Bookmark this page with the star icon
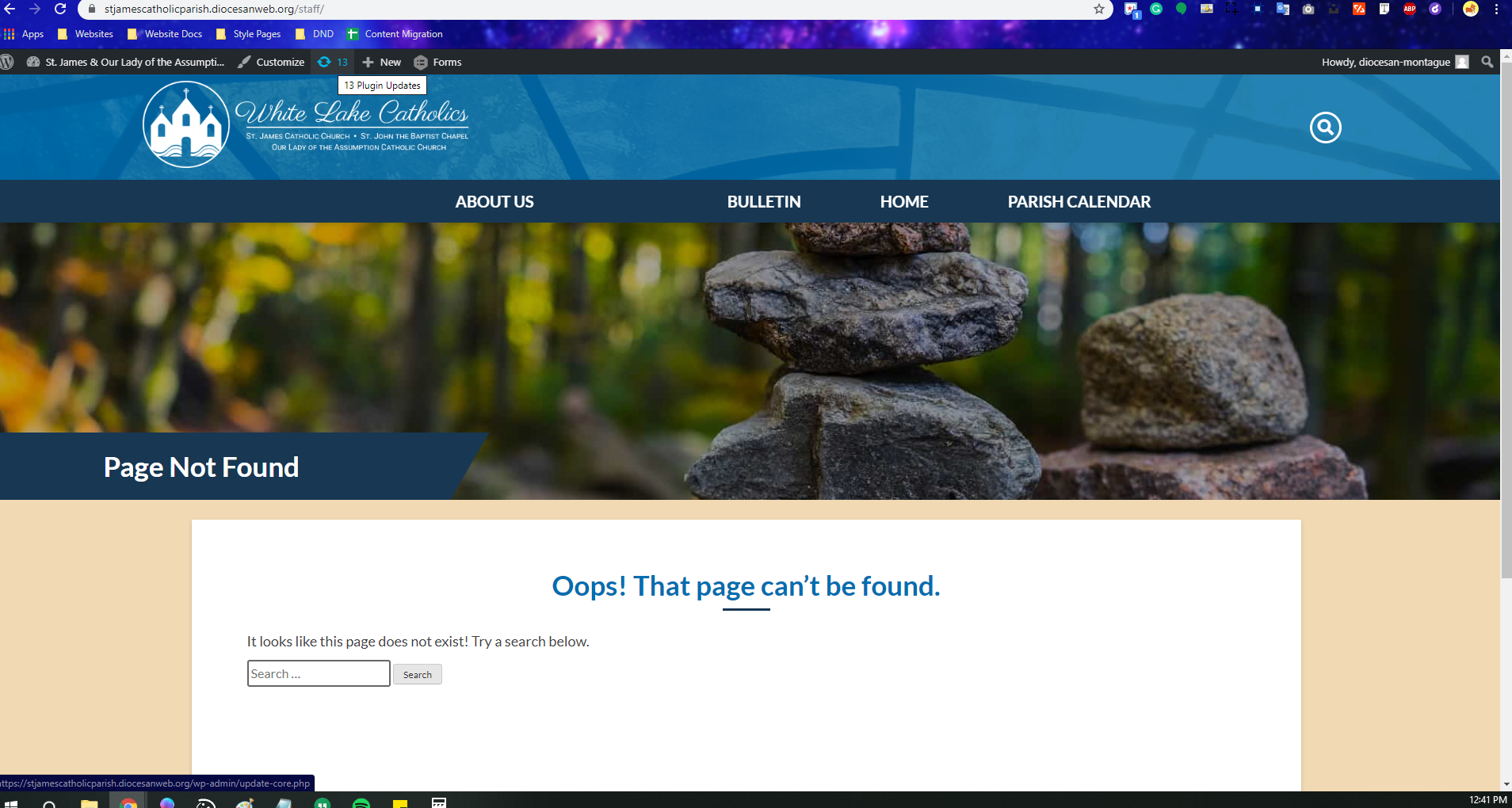This screenshot has width=1512, height=808. point(1099,9)
